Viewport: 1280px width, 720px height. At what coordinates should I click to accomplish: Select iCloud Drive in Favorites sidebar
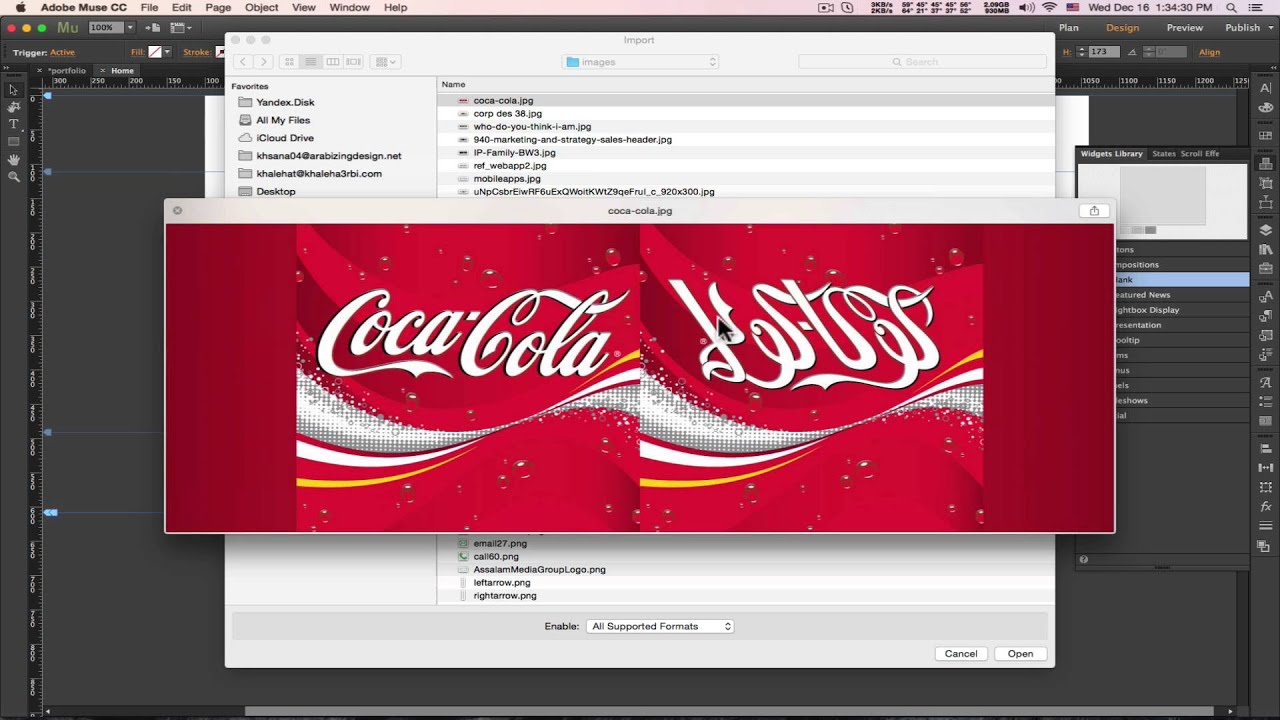click(285, 138)
